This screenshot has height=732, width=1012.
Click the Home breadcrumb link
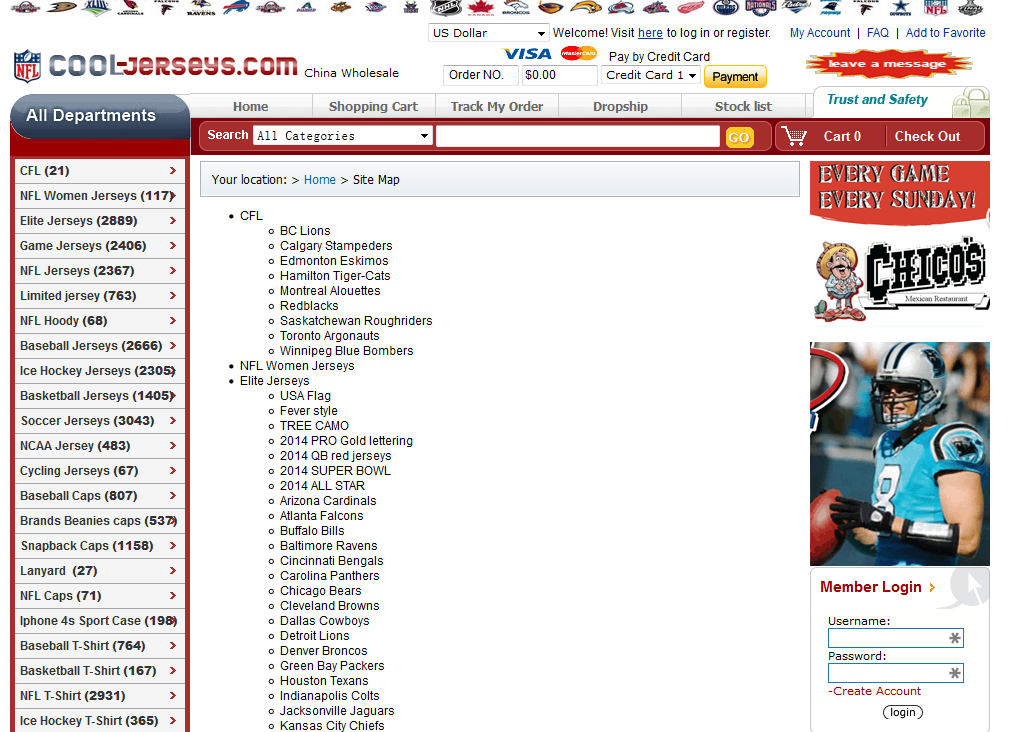(x=319, y=179)
